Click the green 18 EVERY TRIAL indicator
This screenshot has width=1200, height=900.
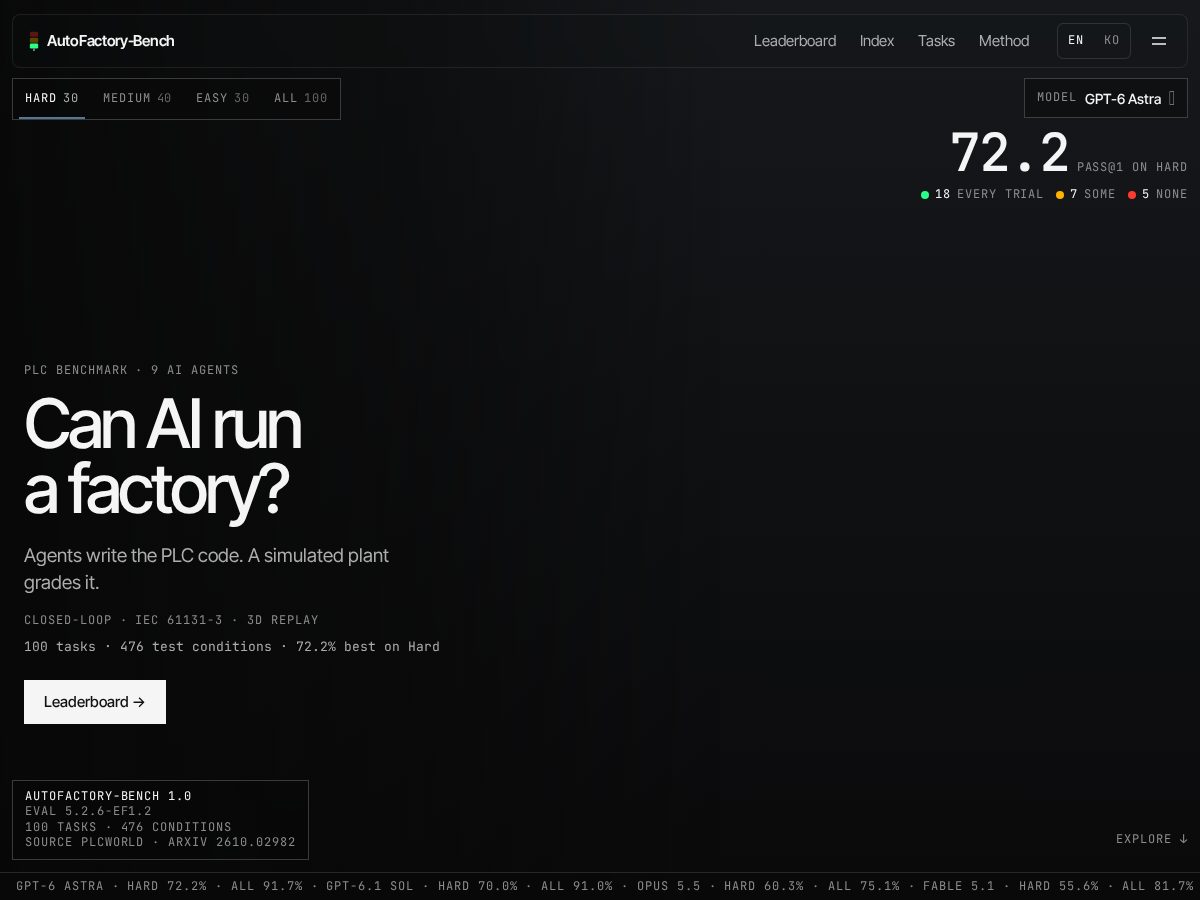pos(982,194)
